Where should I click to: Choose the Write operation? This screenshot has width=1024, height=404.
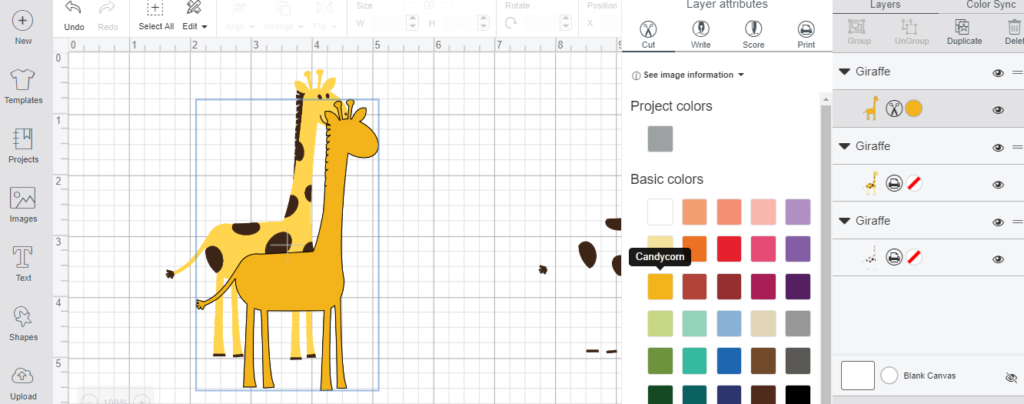(701, 35)
